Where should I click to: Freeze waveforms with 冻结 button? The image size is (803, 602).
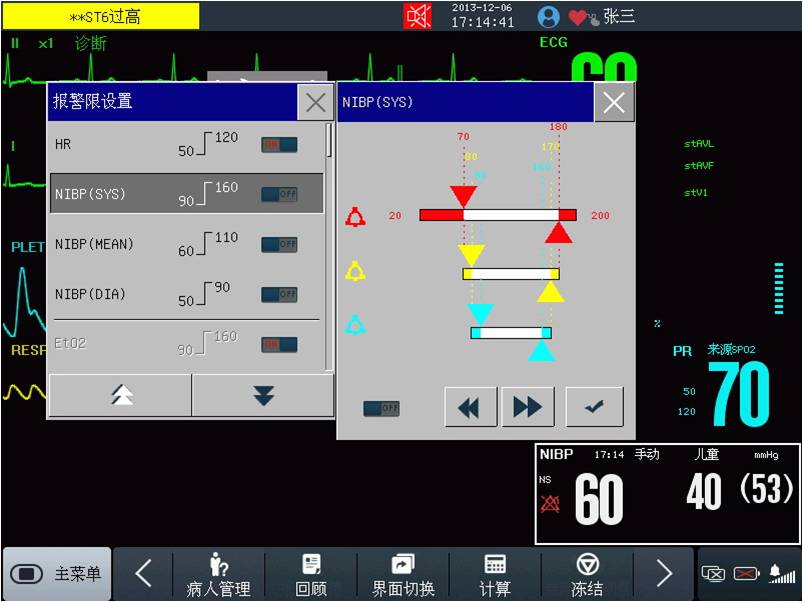point(587,575)
